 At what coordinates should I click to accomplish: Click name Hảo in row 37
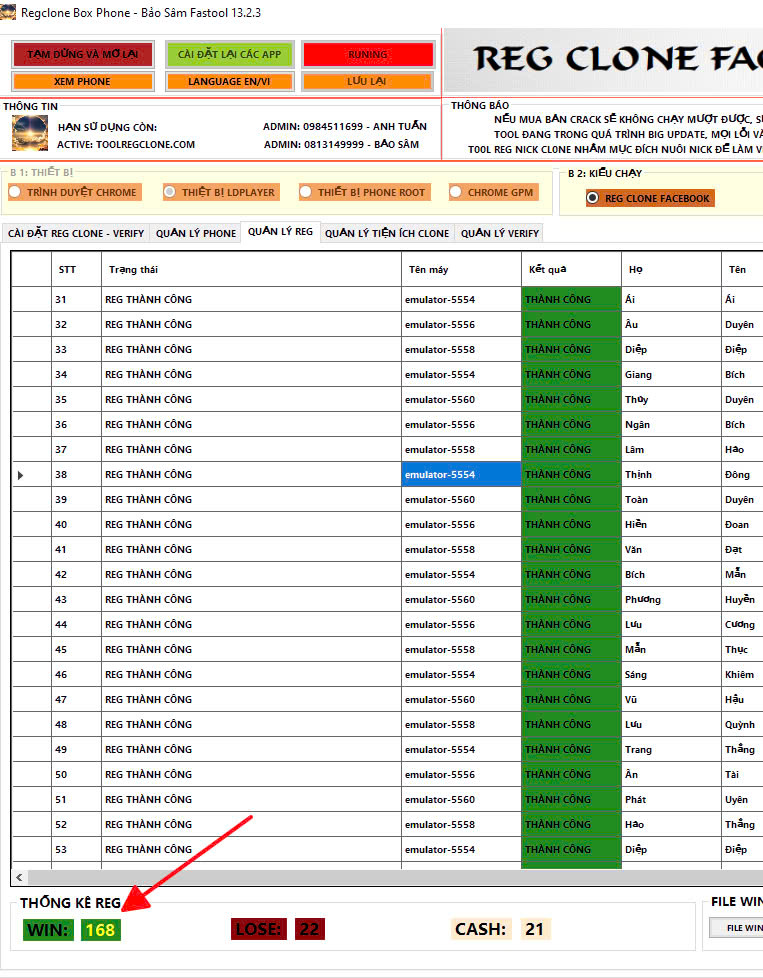742,449
